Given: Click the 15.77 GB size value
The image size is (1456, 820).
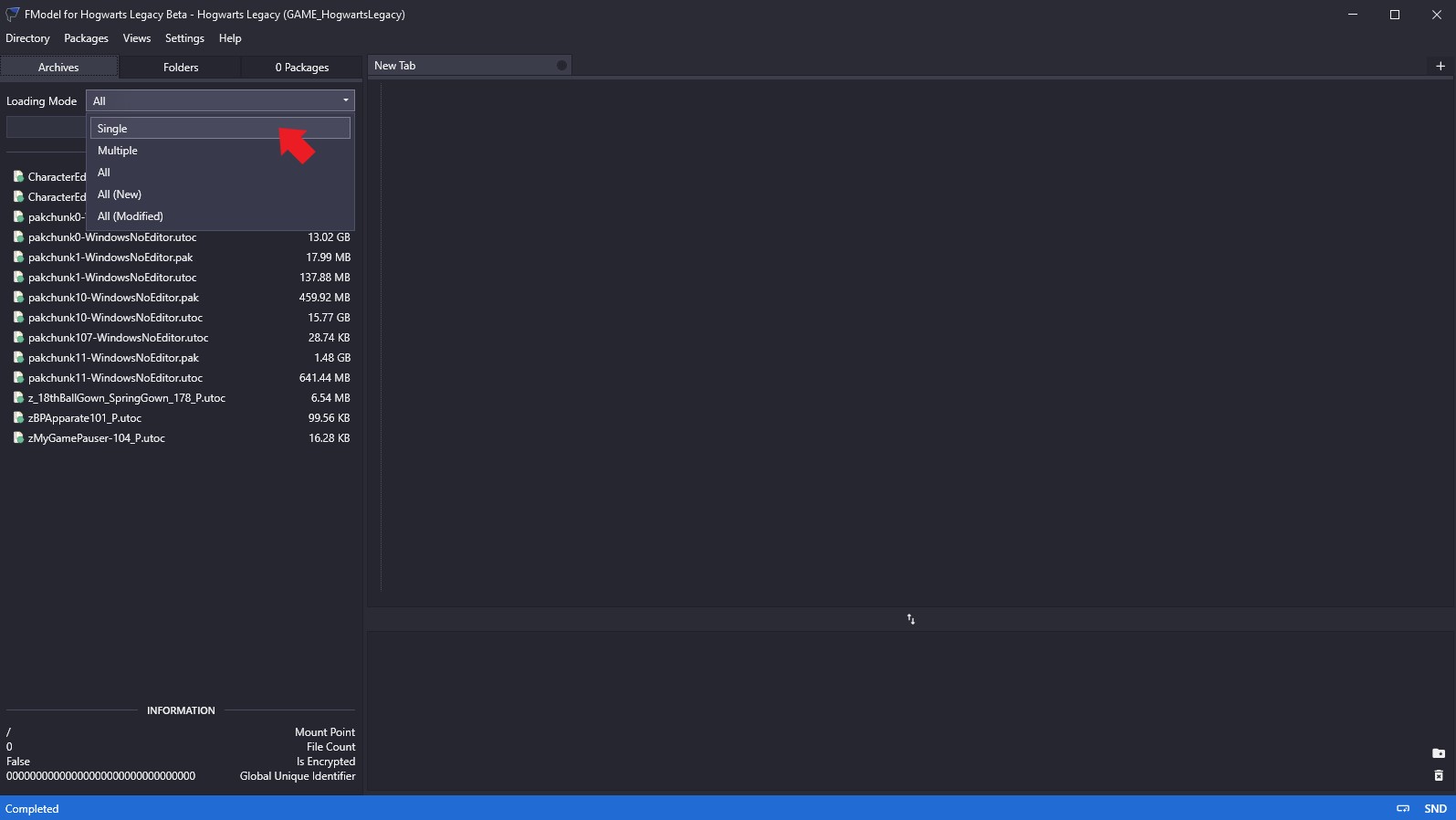Looking at the screenshot, I should pyautogui.click(x=329, y=318).
